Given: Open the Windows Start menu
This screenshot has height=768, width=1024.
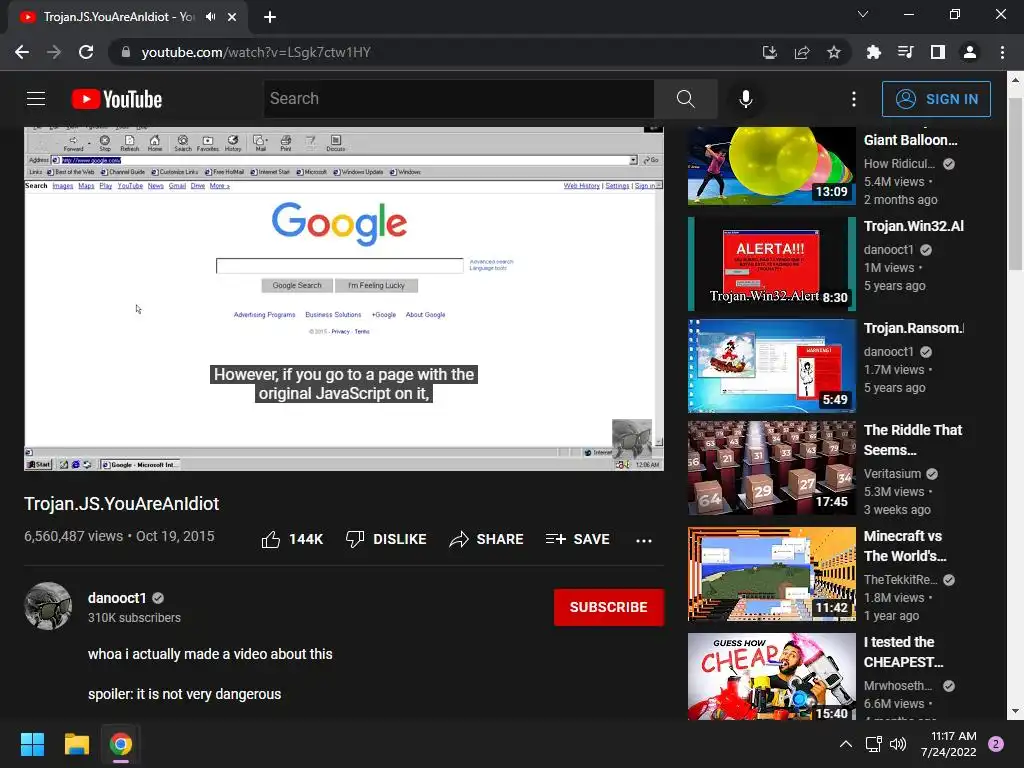Looking at the screenshot, I should (32, 744).
